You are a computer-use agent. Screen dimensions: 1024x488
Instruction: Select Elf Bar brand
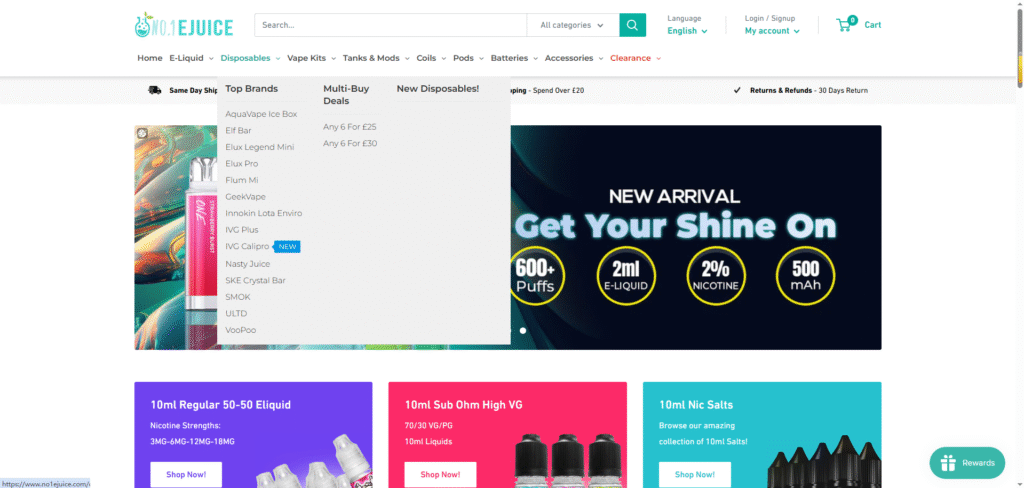coord(238,131)
